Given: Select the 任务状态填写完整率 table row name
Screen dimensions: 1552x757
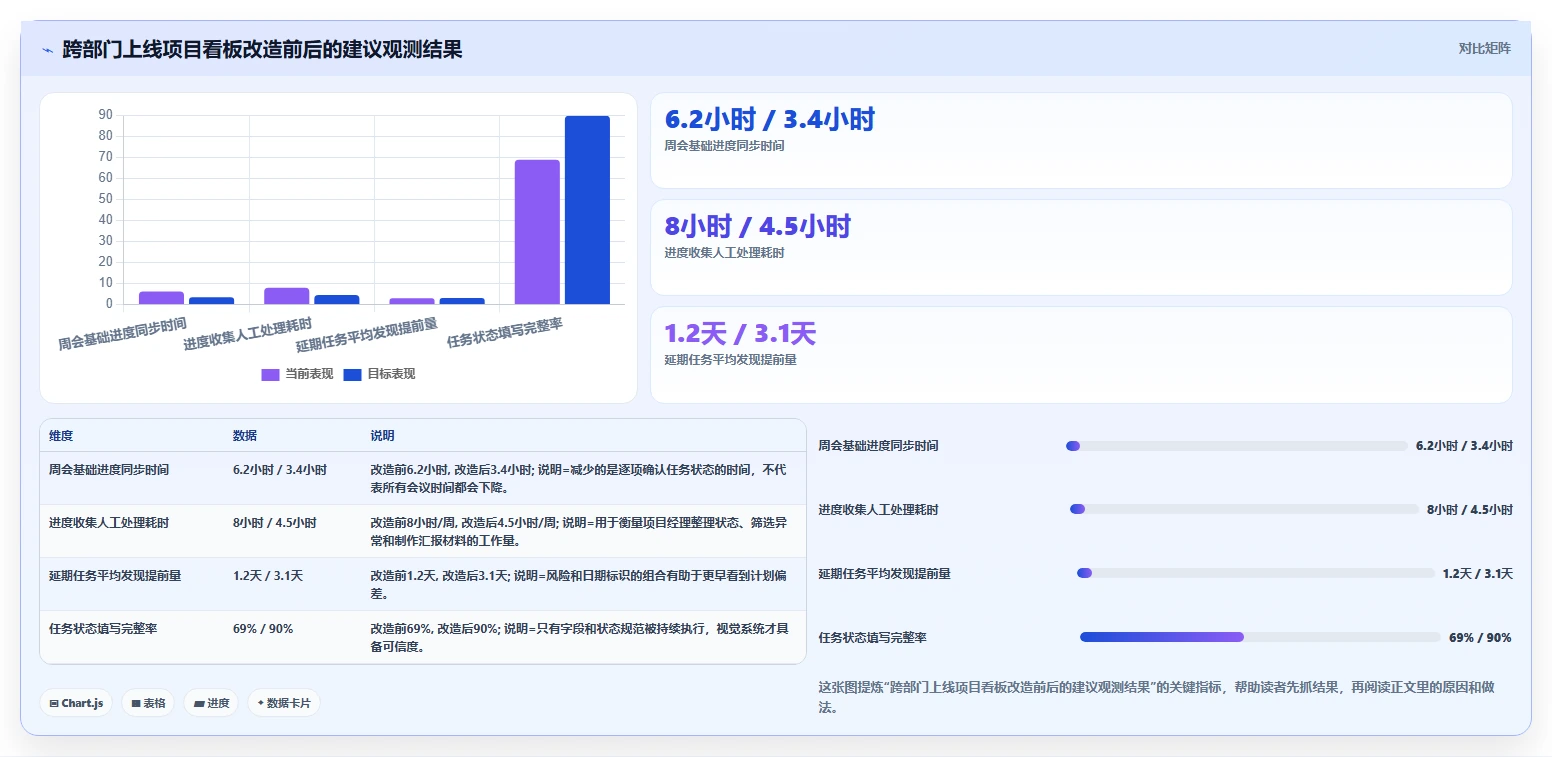Looking at the screenshot, I should [x=103, y=628].
